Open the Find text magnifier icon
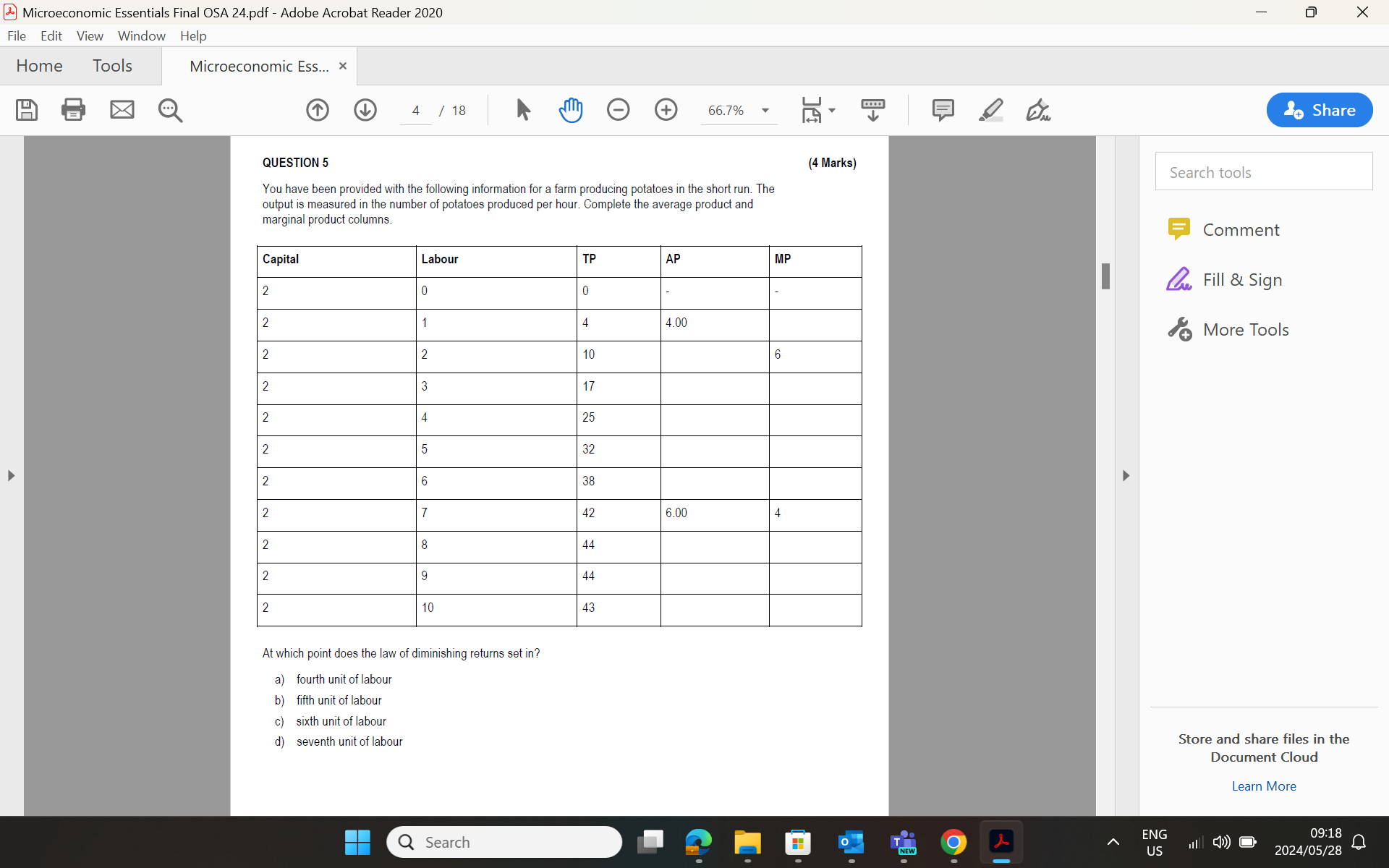The image size is (1389, 868). coord(170,110)
